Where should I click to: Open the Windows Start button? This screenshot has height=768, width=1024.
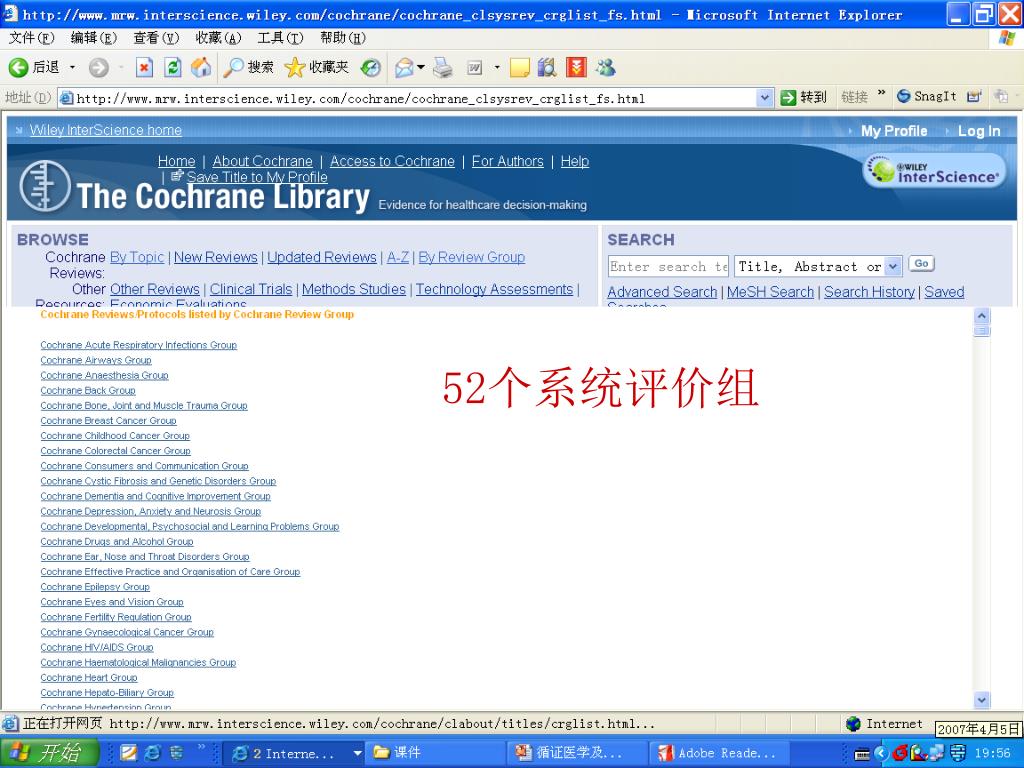pos(48,753)
